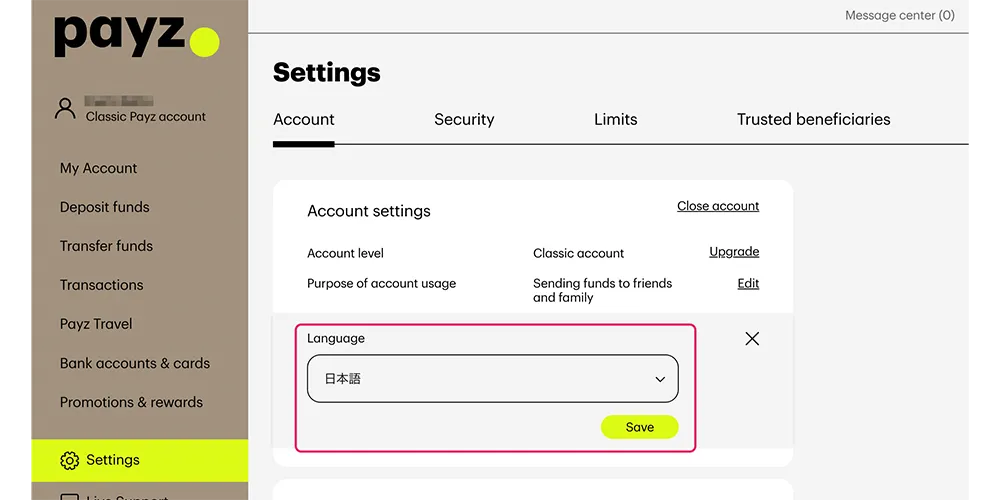This screenshot has width=1000, height=500.
Task: Switch to the Limits tab
Action: [615, 119]
